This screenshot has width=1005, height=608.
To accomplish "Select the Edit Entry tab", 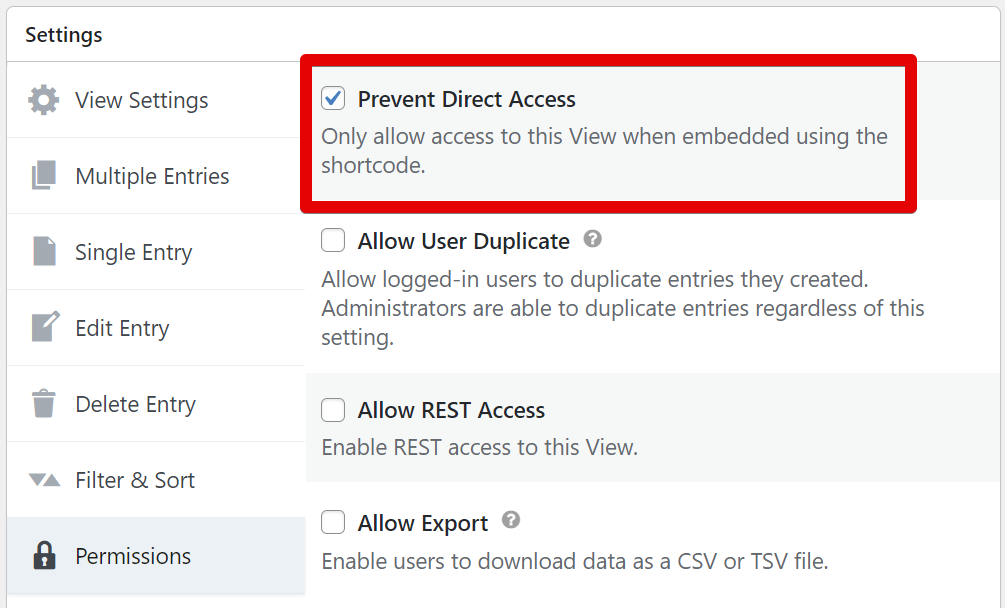I will pyautogui.click(x=122, y=328).
